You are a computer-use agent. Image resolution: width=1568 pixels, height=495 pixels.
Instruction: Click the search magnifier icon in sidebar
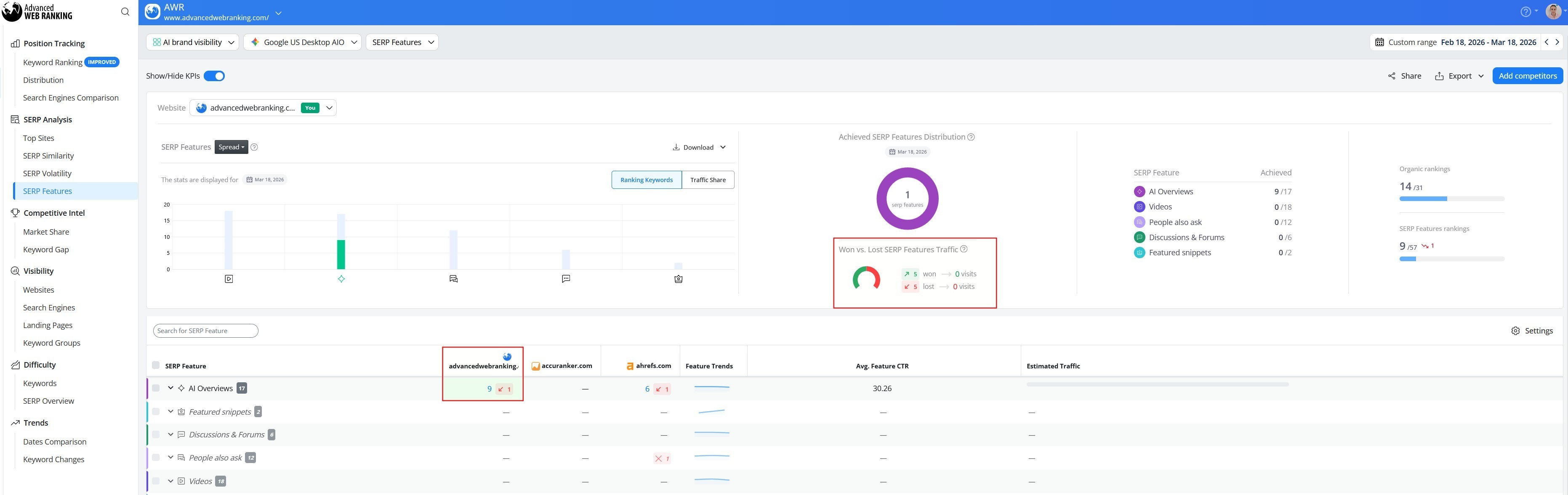click(x=125, y=11)
